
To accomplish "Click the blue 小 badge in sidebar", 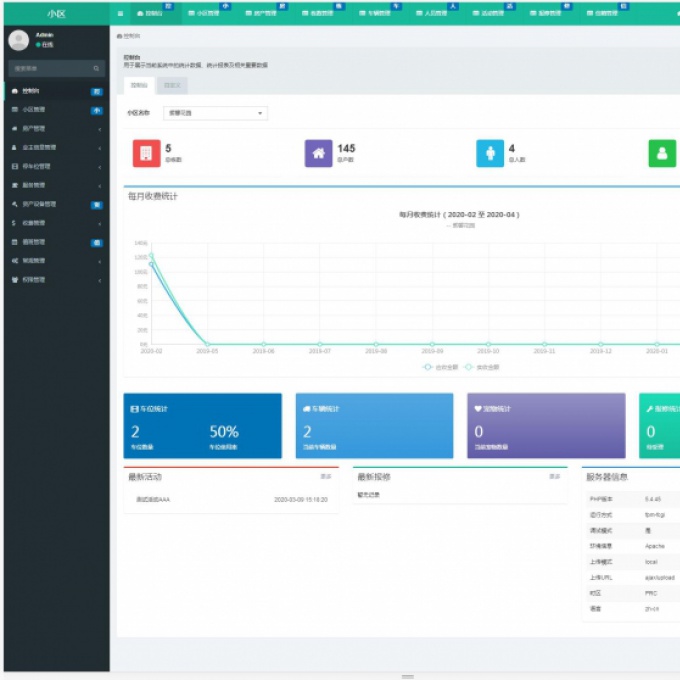I will point(97,111).
